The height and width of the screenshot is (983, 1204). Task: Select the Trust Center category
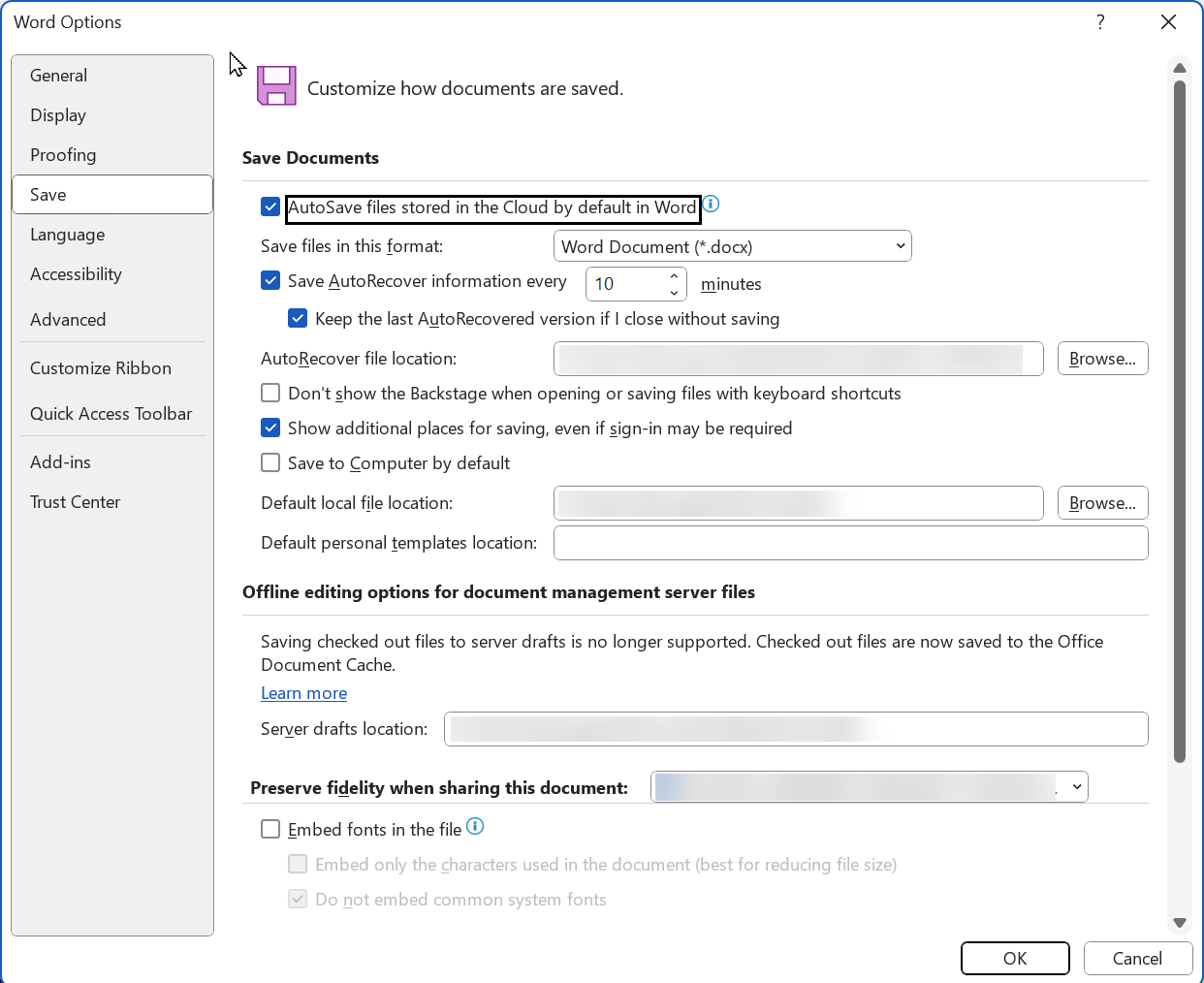(x=75, y=501)
